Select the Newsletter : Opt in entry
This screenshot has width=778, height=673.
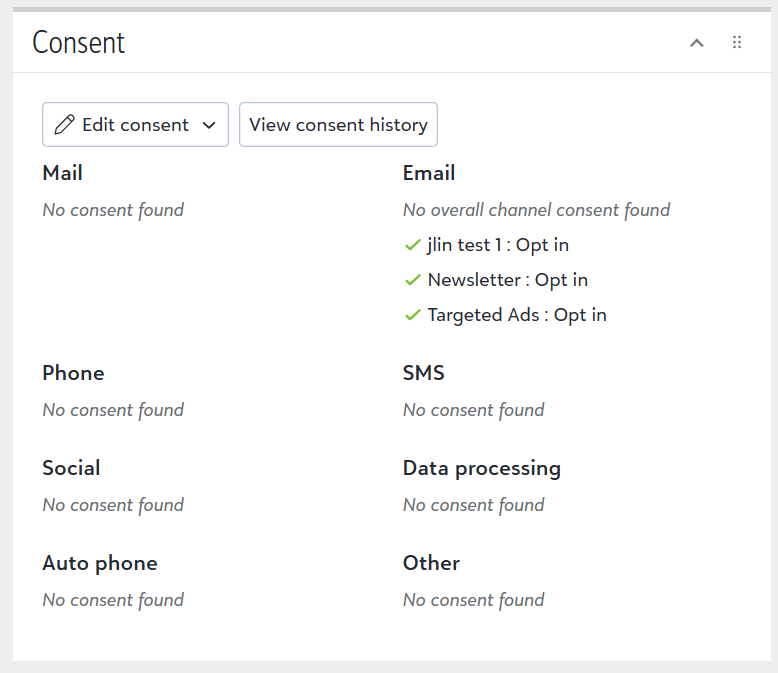click(x=507, y=280)
